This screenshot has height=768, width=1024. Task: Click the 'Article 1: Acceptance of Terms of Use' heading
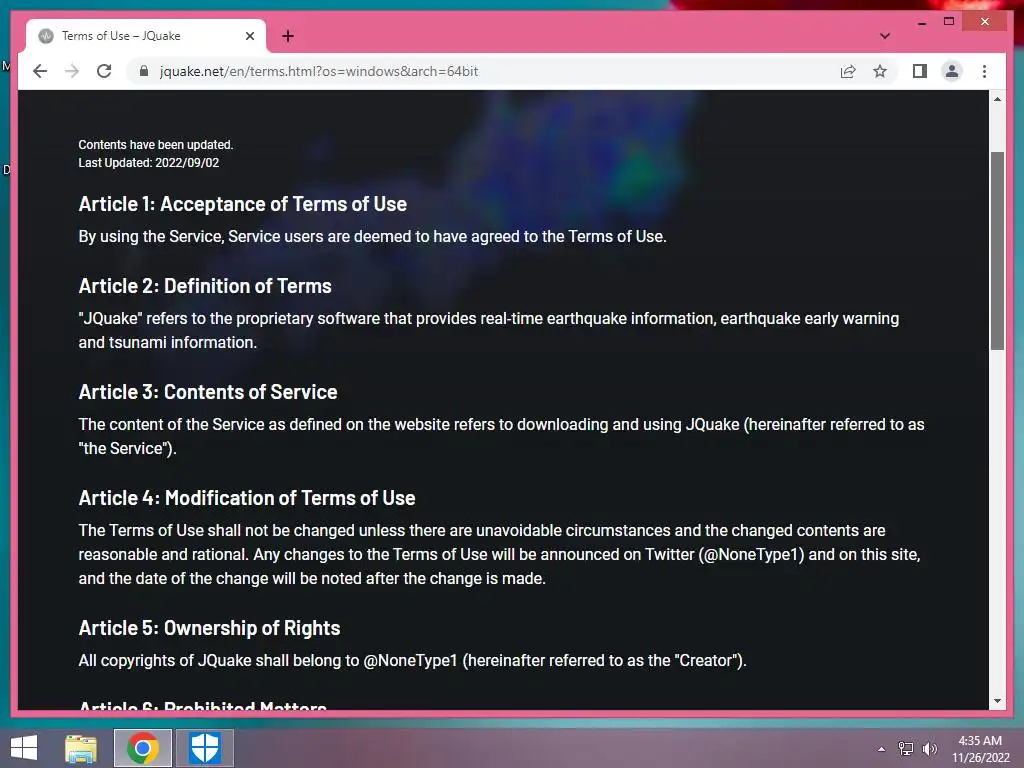pos(242,204)
